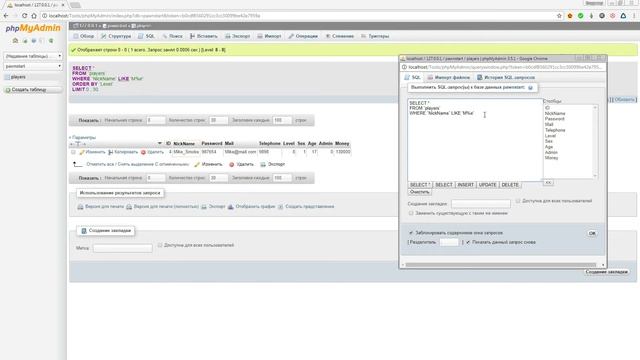The width and height of the screenshot is (640, 360).
Task: Expand the 'Параметры' options link
Action: pyautogui.click(x=83, y=138)
